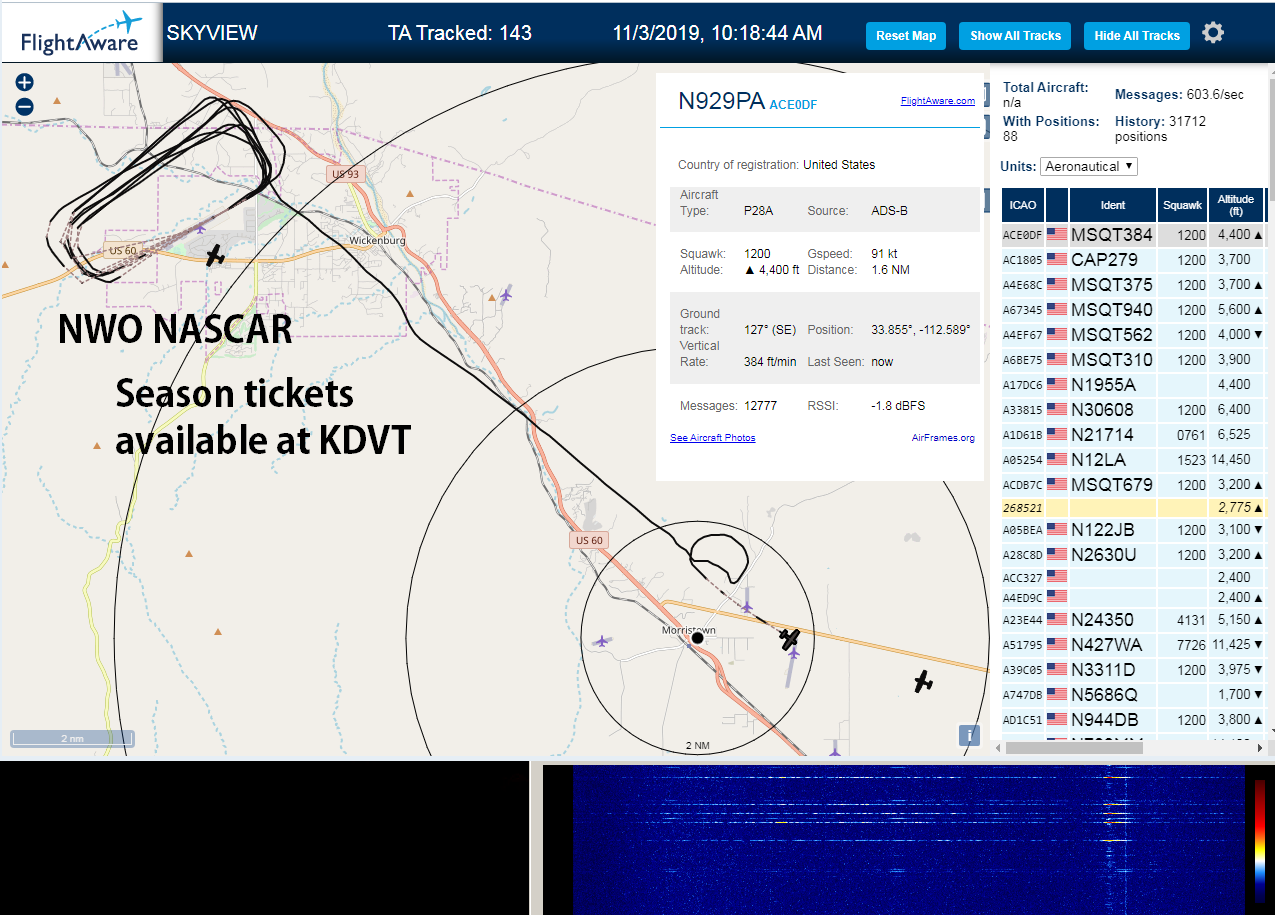Viewport: 1275px width, 915px height.
Task: Select the N30608 aircraft row
Action: pyautogui.click(x=1133, y=410)
